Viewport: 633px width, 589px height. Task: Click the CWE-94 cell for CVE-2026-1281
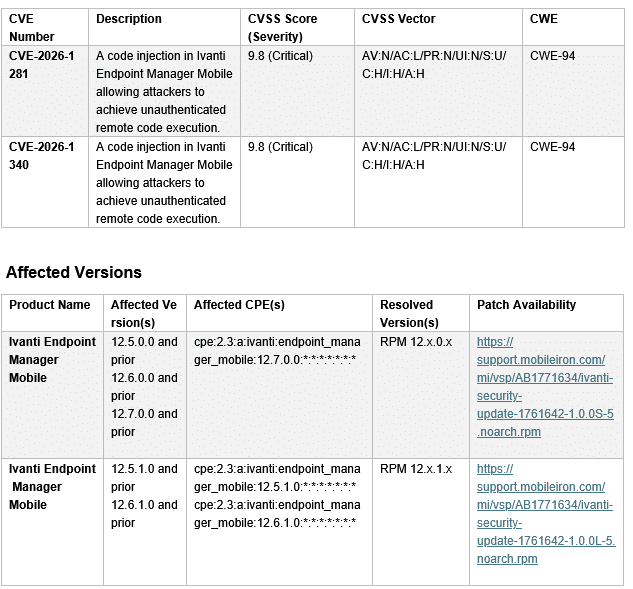point(552,56)
